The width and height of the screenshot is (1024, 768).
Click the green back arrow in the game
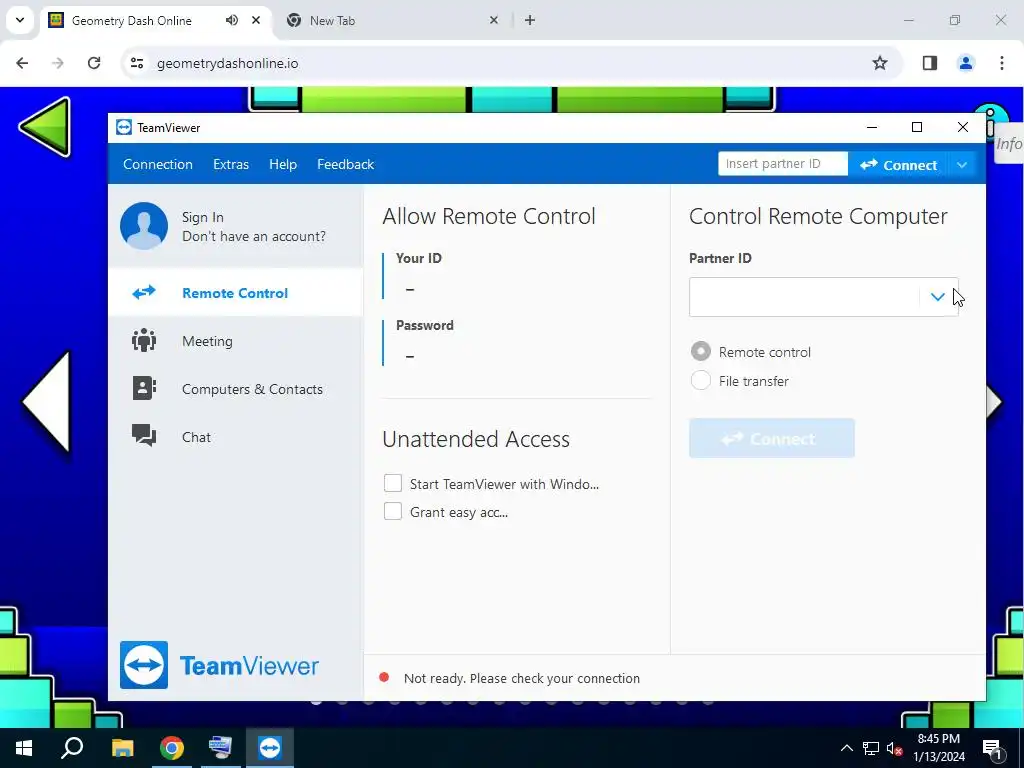46,127
